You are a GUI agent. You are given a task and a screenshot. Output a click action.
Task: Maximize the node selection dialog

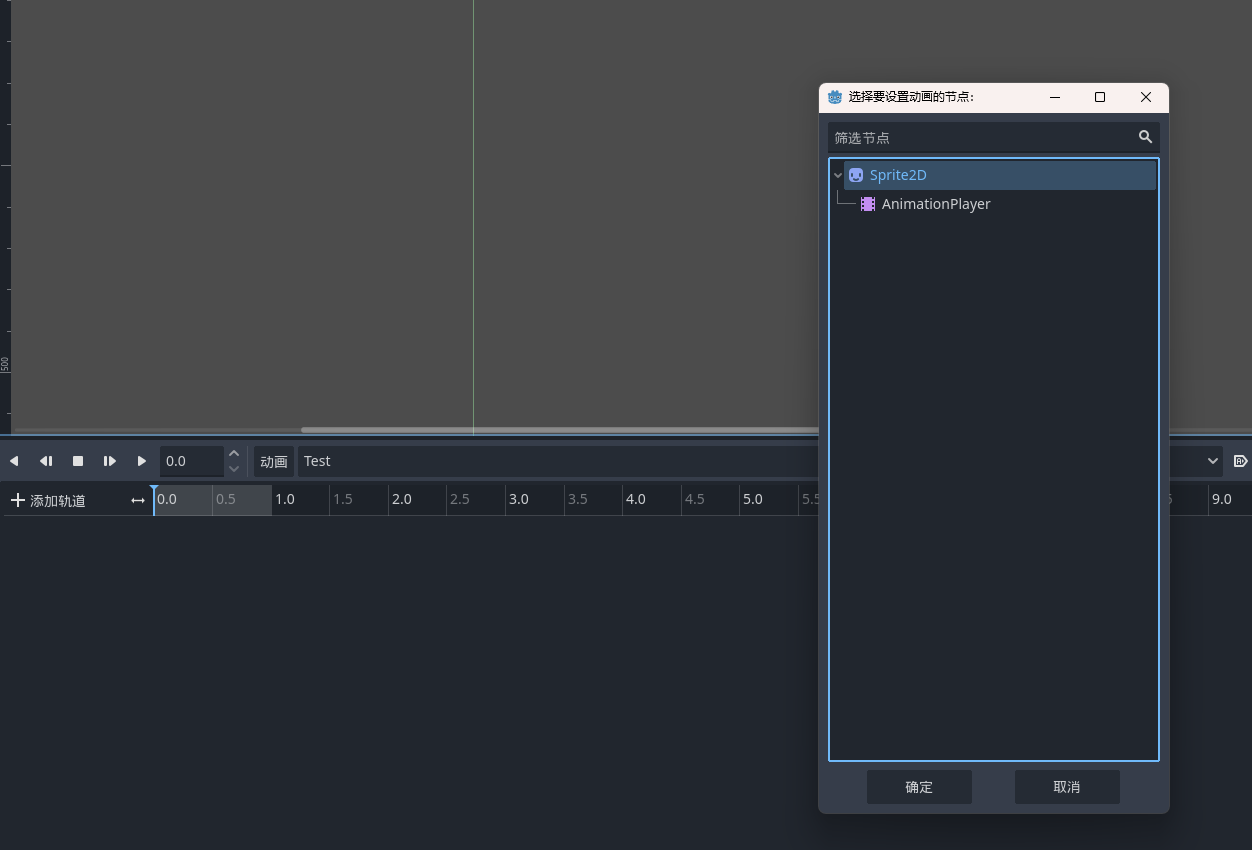[1100, 97]
